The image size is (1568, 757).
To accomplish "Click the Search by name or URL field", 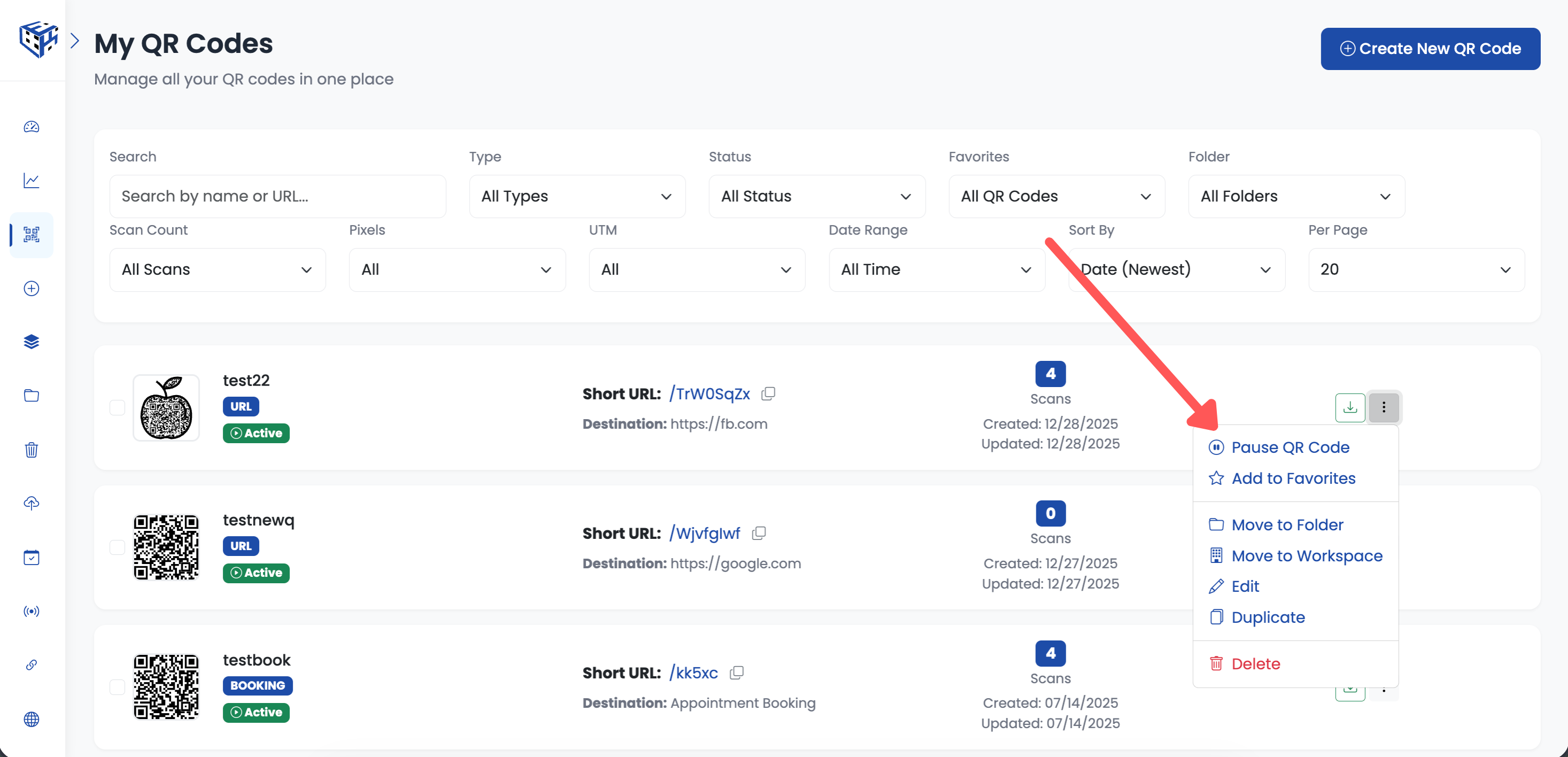I will [x=277, y=196].
